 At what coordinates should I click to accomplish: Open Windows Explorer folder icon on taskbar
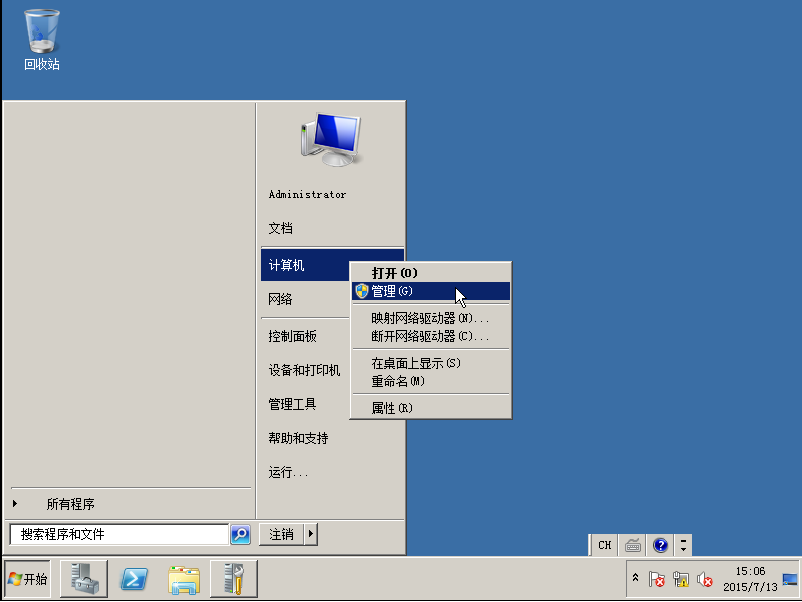(184, 580)
